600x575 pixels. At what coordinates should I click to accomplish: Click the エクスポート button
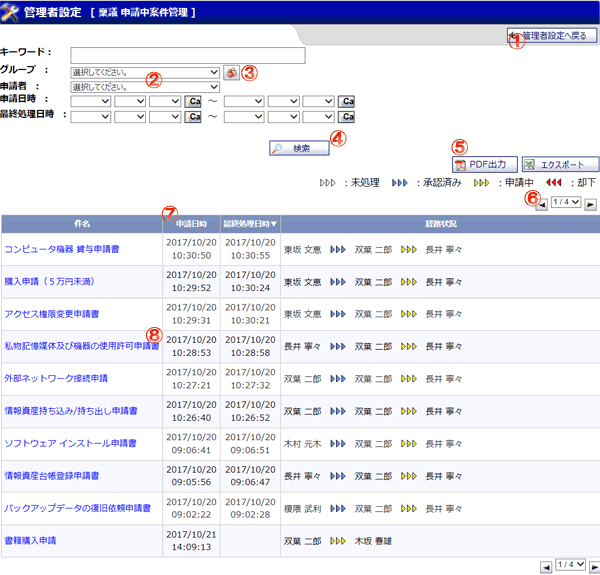(561, 165)
